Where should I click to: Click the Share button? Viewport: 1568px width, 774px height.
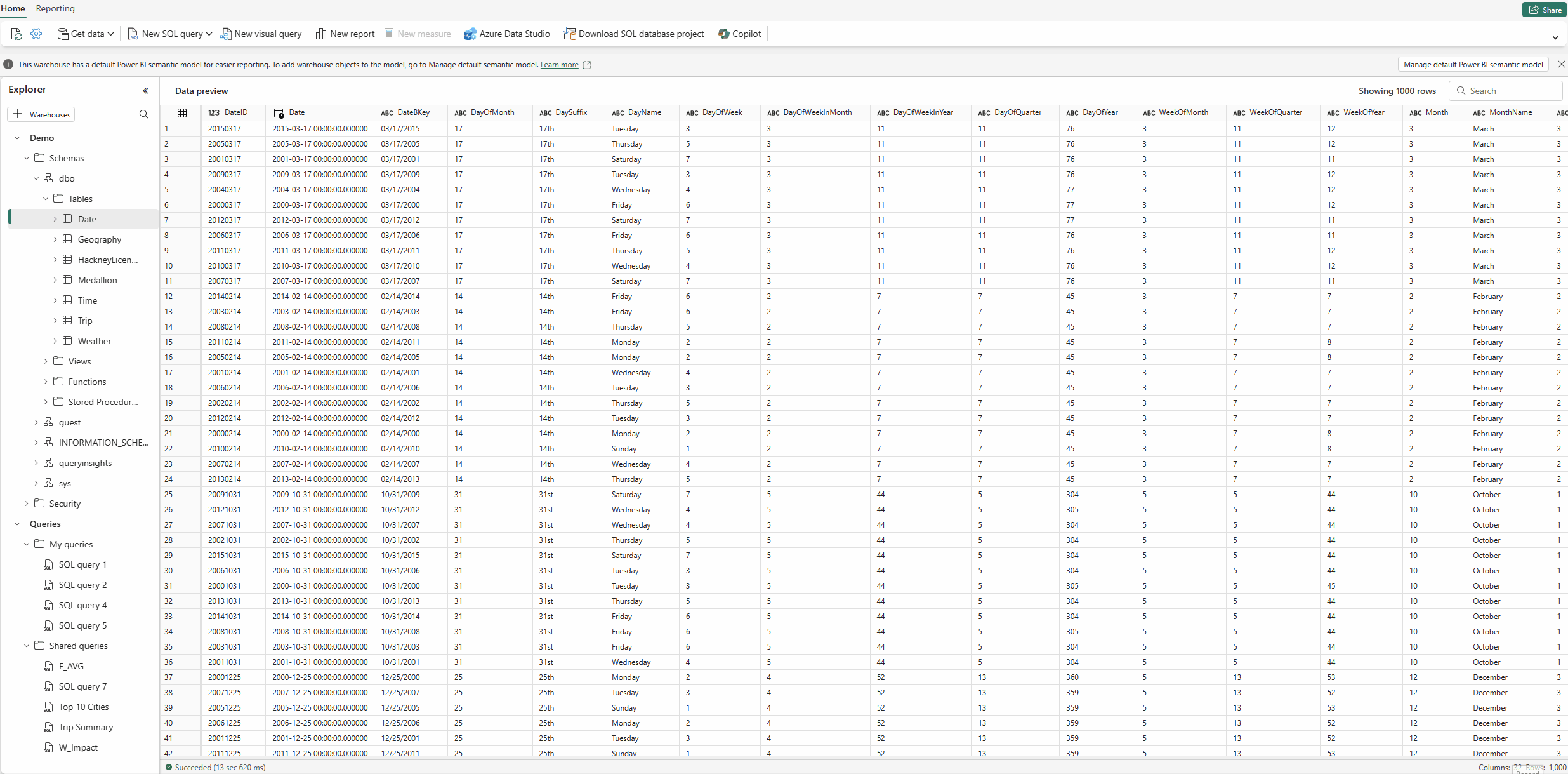point(1545,10)
